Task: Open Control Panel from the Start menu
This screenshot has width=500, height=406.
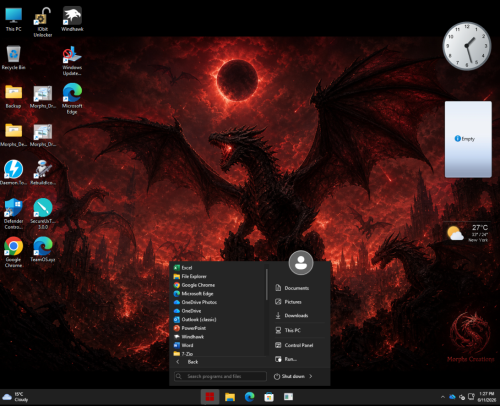Action: 299,345
